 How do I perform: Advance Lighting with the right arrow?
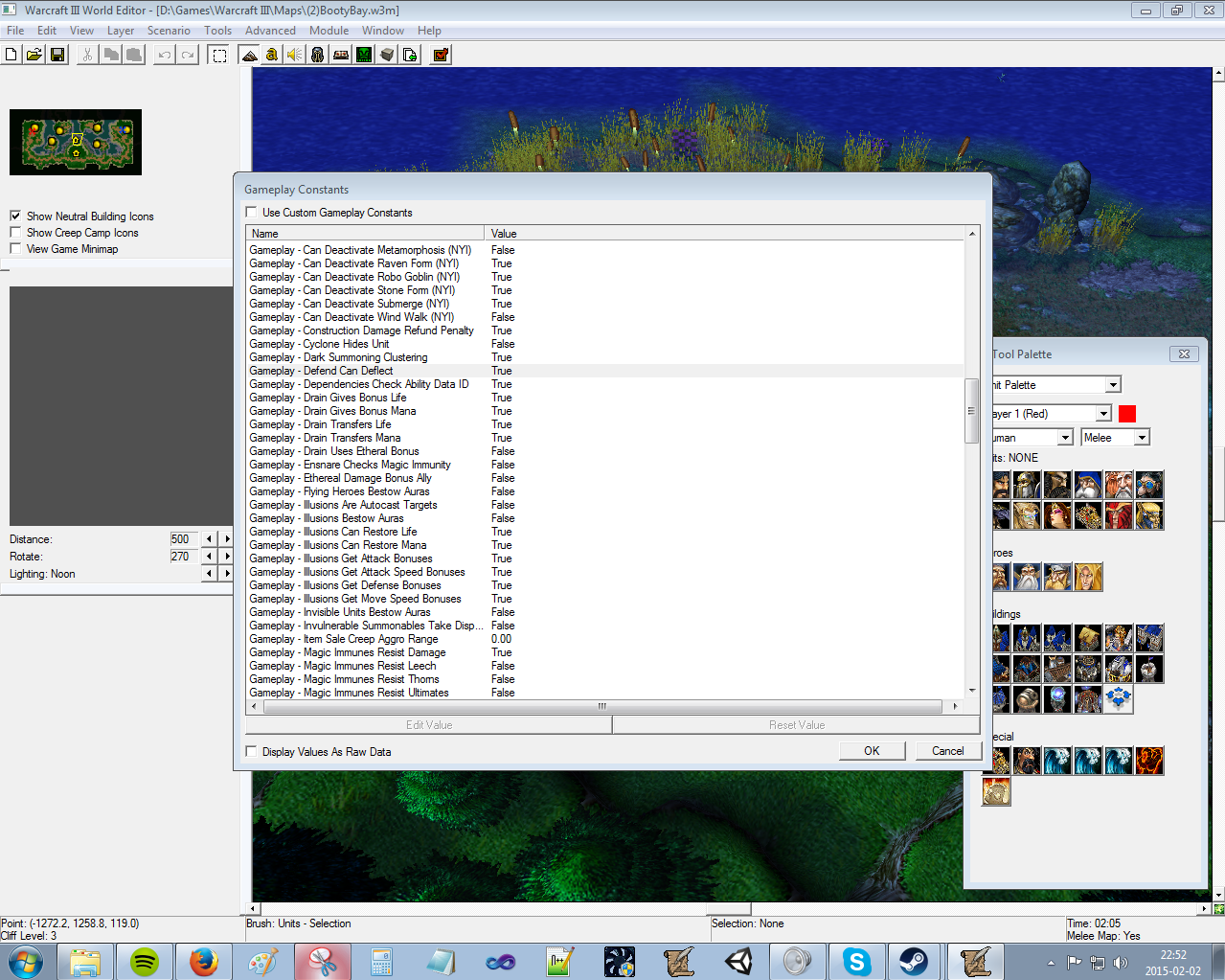pos(227,573)
